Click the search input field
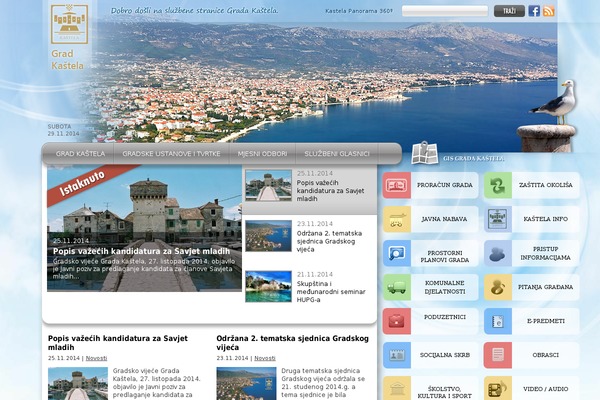600x400 pixels. (x=445, y=11)
